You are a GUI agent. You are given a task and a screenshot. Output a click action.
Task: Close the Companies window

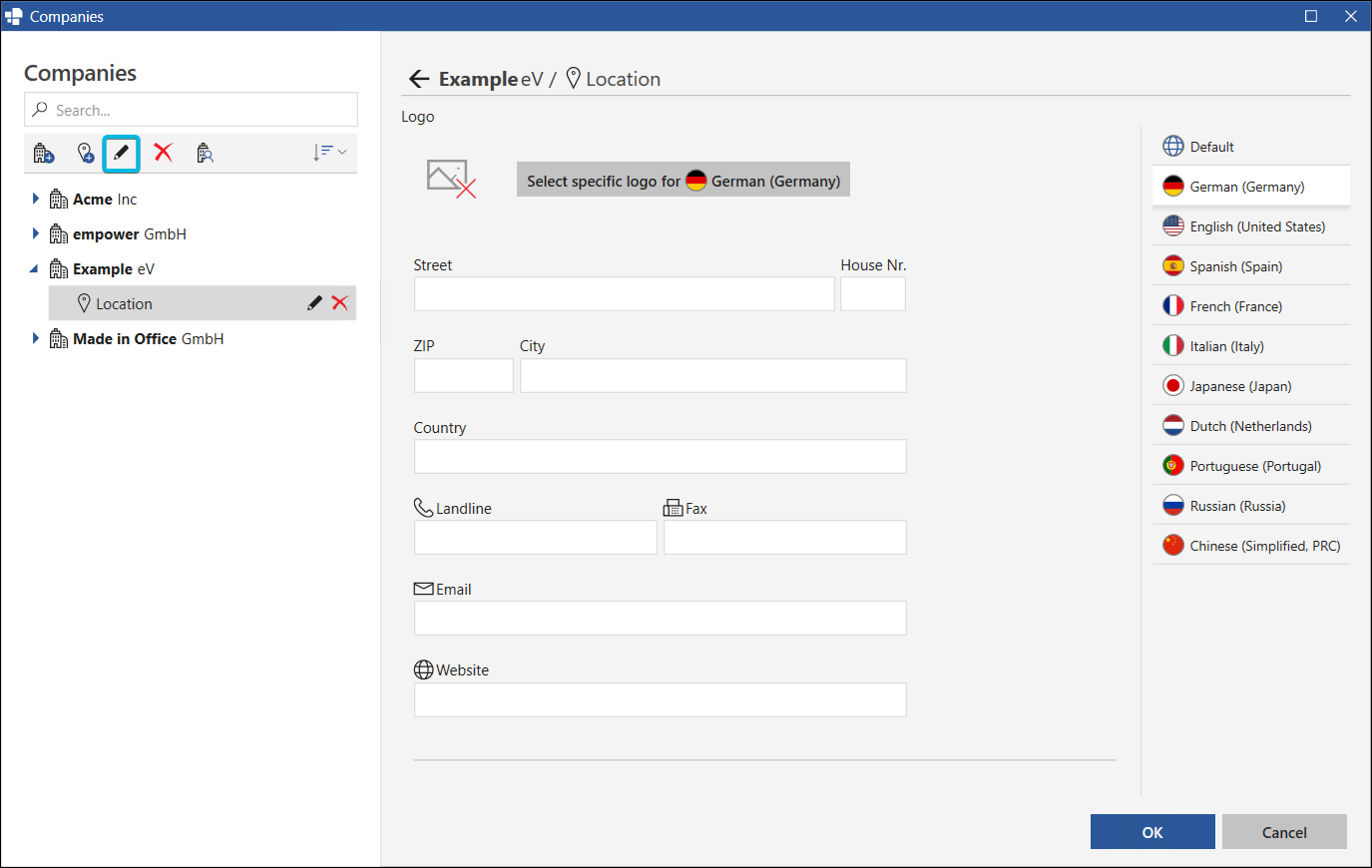[1351, 16]
